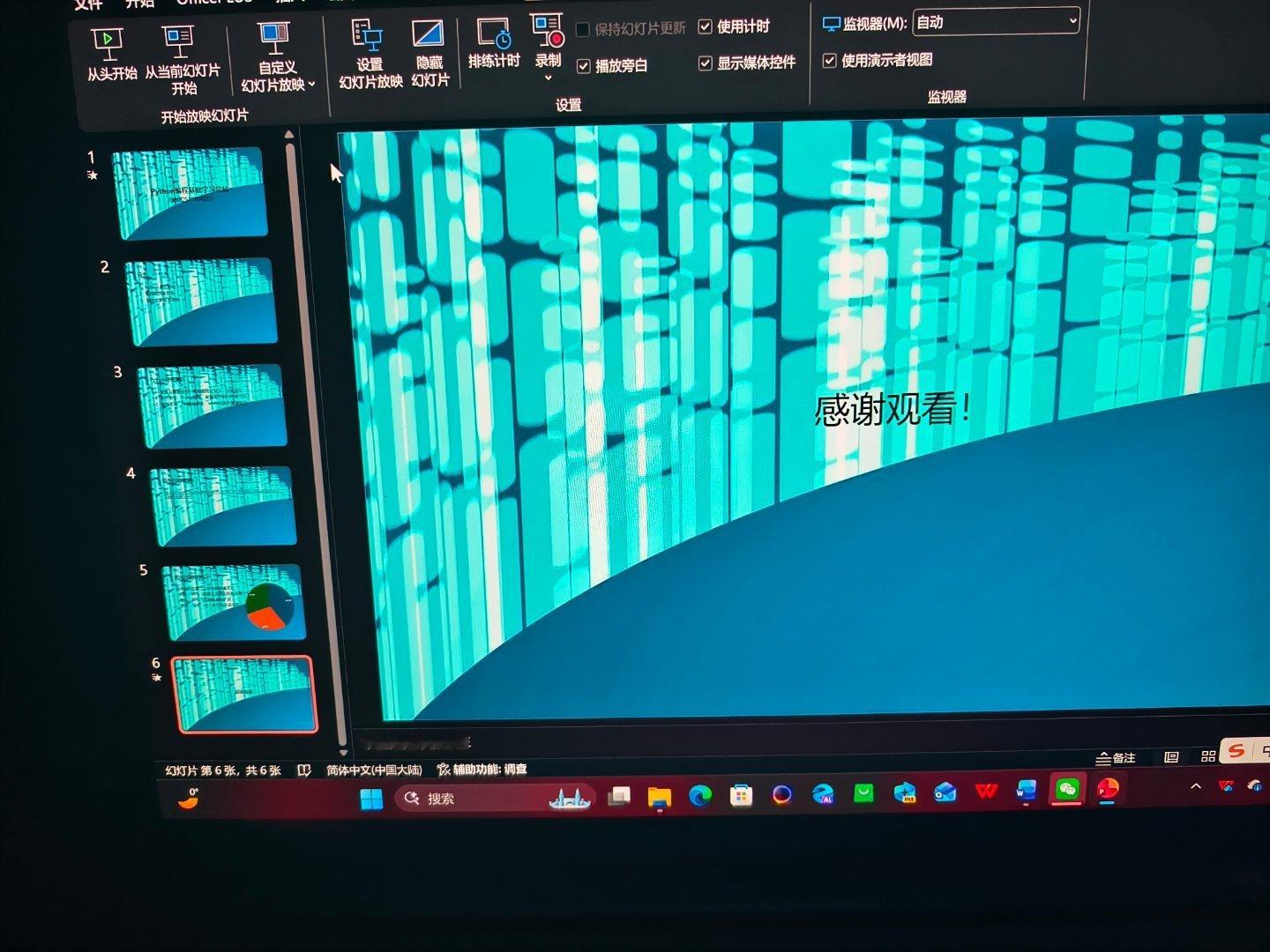Open the Notes (备注) pane button

pos(1116,758)
